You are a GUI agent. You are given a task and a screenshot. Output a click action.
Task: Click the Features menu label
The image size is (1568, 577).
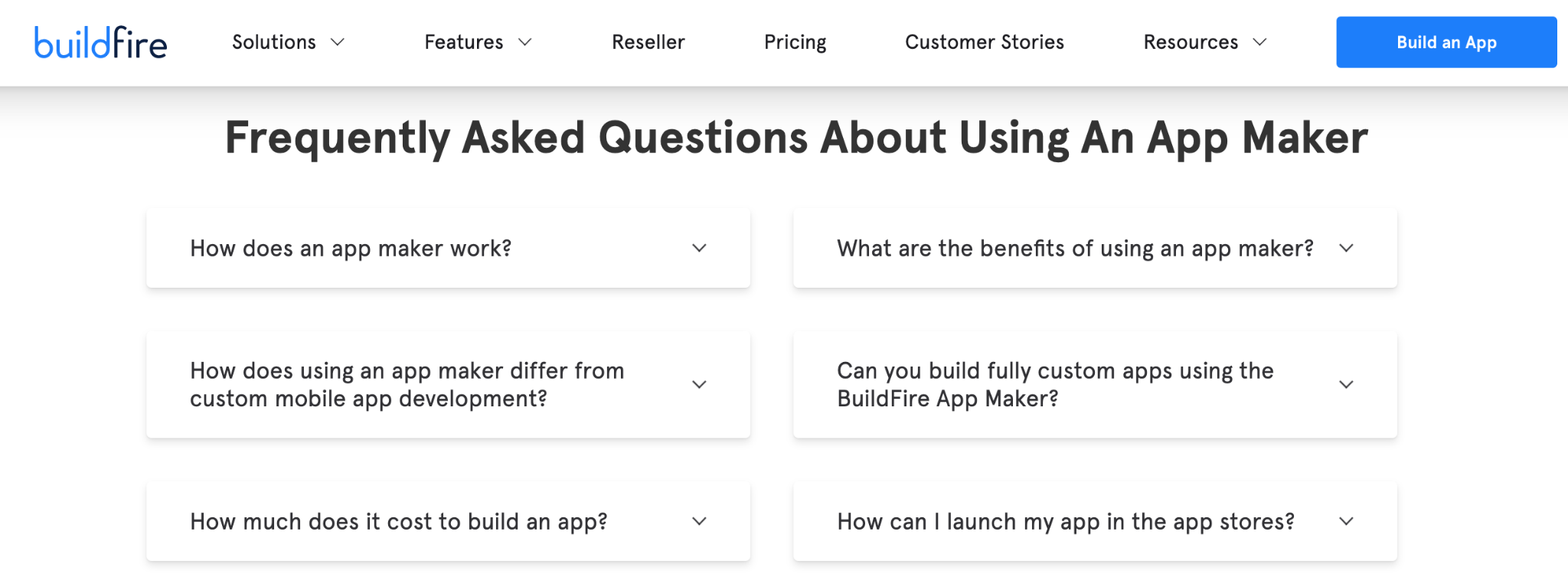(463, 42)
